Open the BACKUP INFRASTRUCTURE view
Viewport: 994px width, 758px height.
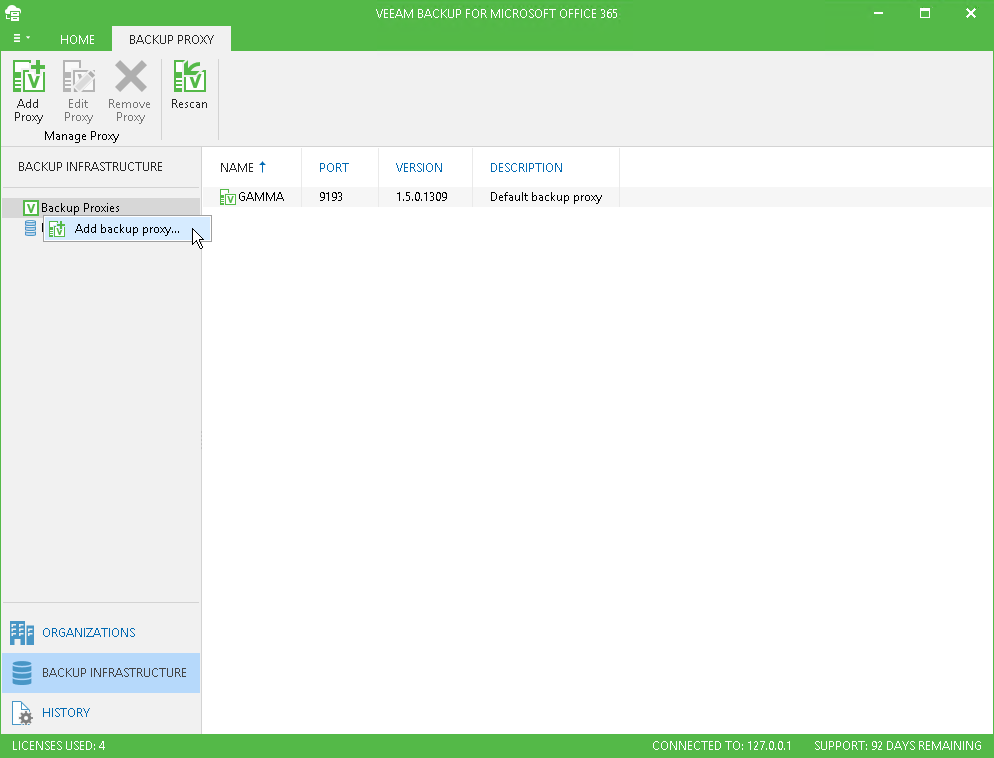pos(101,672)
